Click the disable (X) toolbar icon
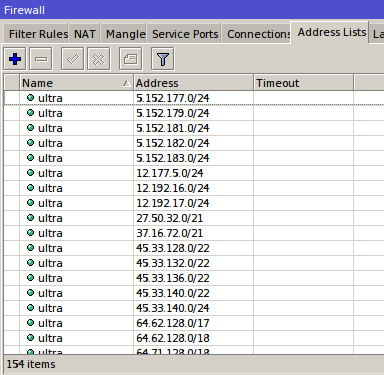The image size is (384, 375). point(98,59)
